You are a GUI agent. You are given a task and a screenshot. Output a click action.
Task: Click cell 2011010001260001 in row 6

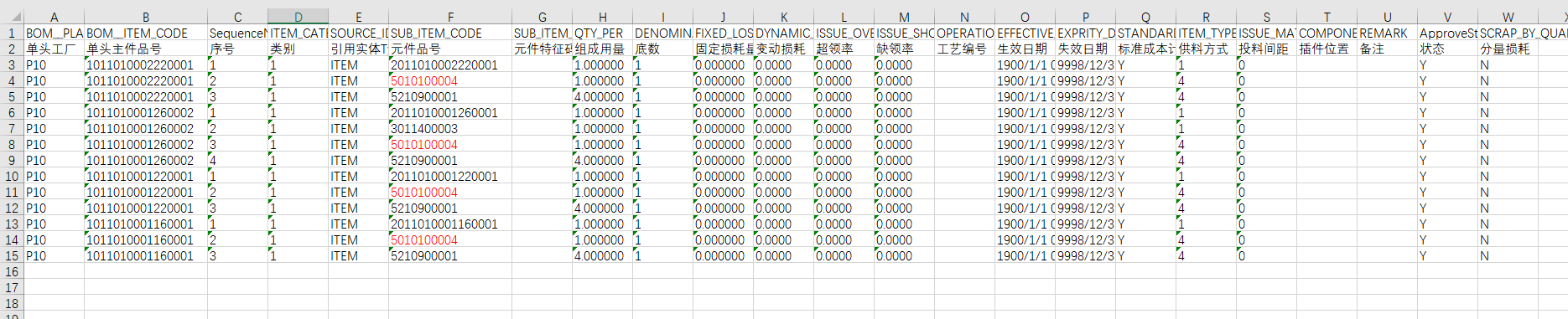coord(450,112)
